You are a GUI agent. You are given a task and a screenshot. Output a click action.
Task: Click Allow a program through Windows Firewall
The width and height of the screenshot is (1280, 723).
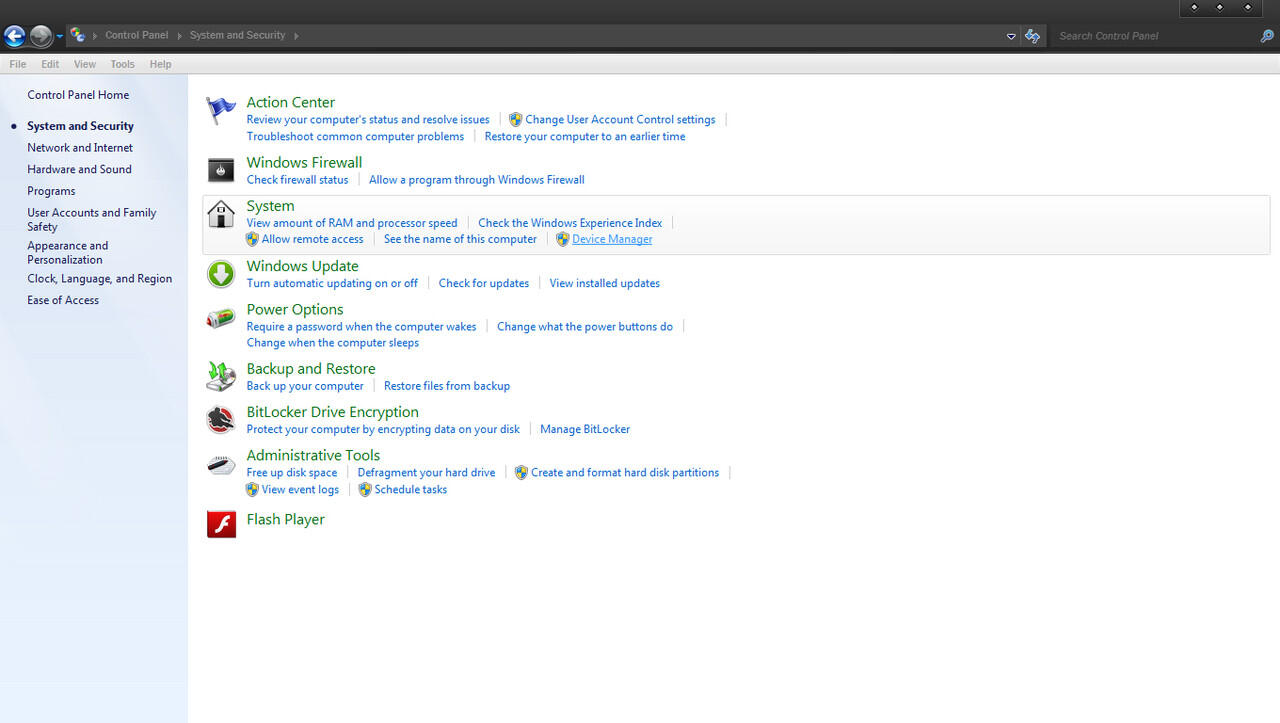(x=477, y=180)
